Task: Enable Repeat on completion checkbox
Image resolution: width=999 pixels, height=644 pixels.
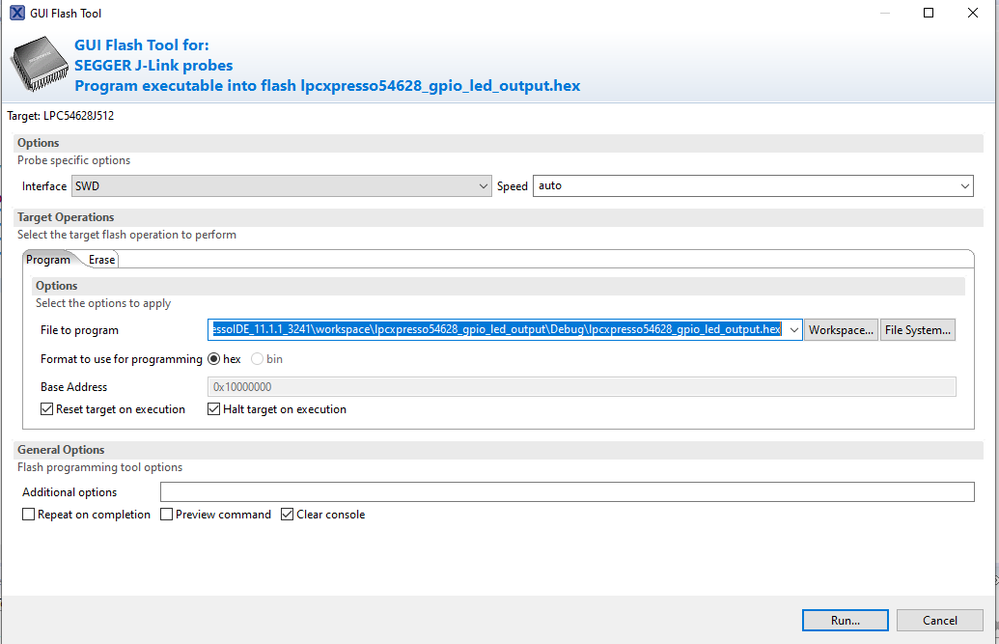Action: point(29,514)
